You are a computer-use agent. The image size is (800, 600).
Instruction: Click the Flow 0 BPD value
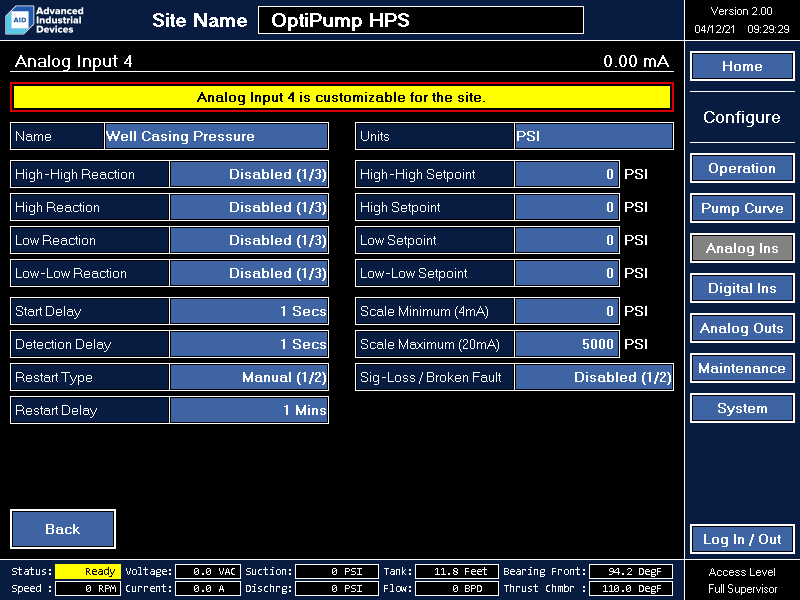[x=456, y=588]
